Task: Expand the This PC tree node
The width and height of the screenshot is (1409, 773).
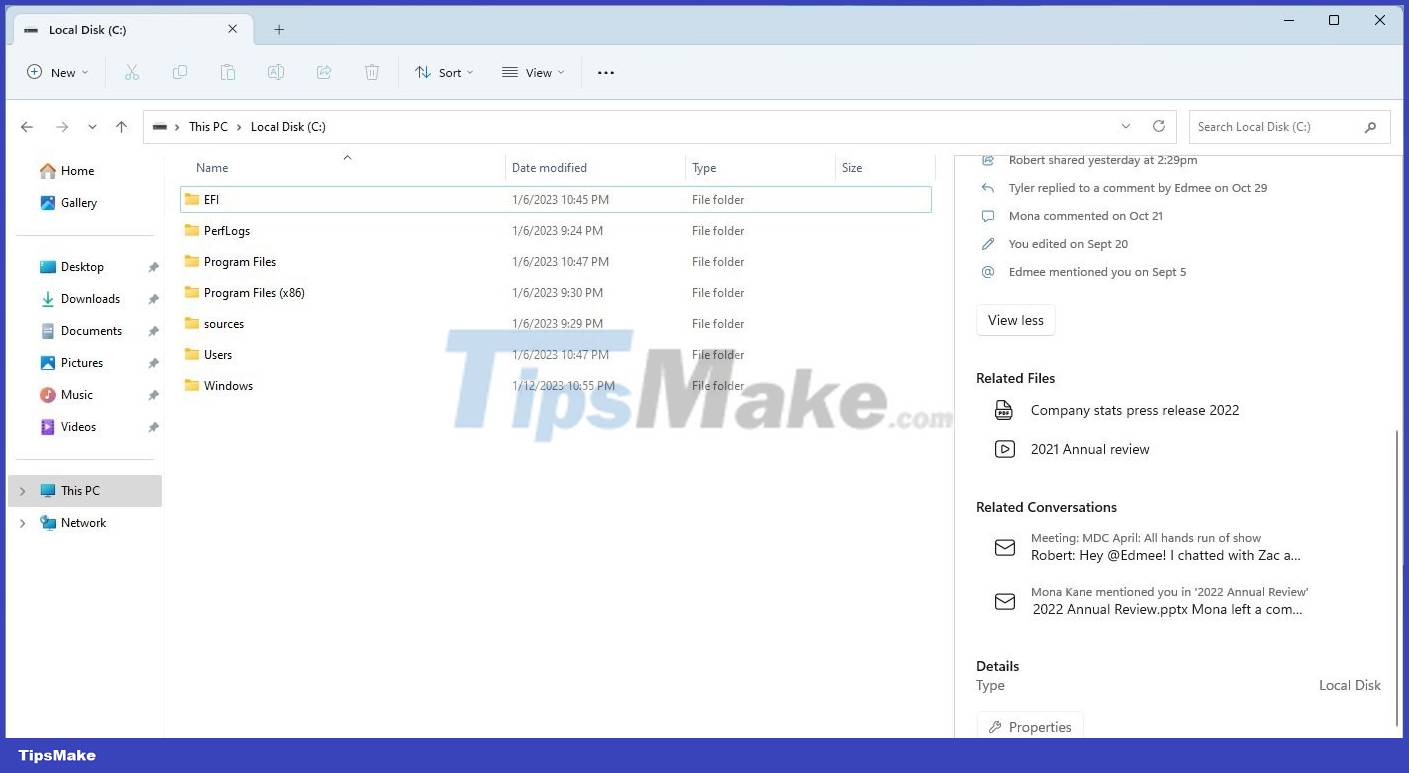Action: pos(22,490)
